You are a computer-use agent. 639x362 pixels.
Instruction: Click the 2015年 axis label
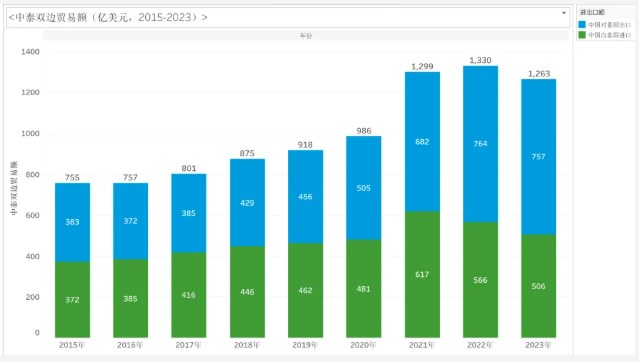pos(72,345)
